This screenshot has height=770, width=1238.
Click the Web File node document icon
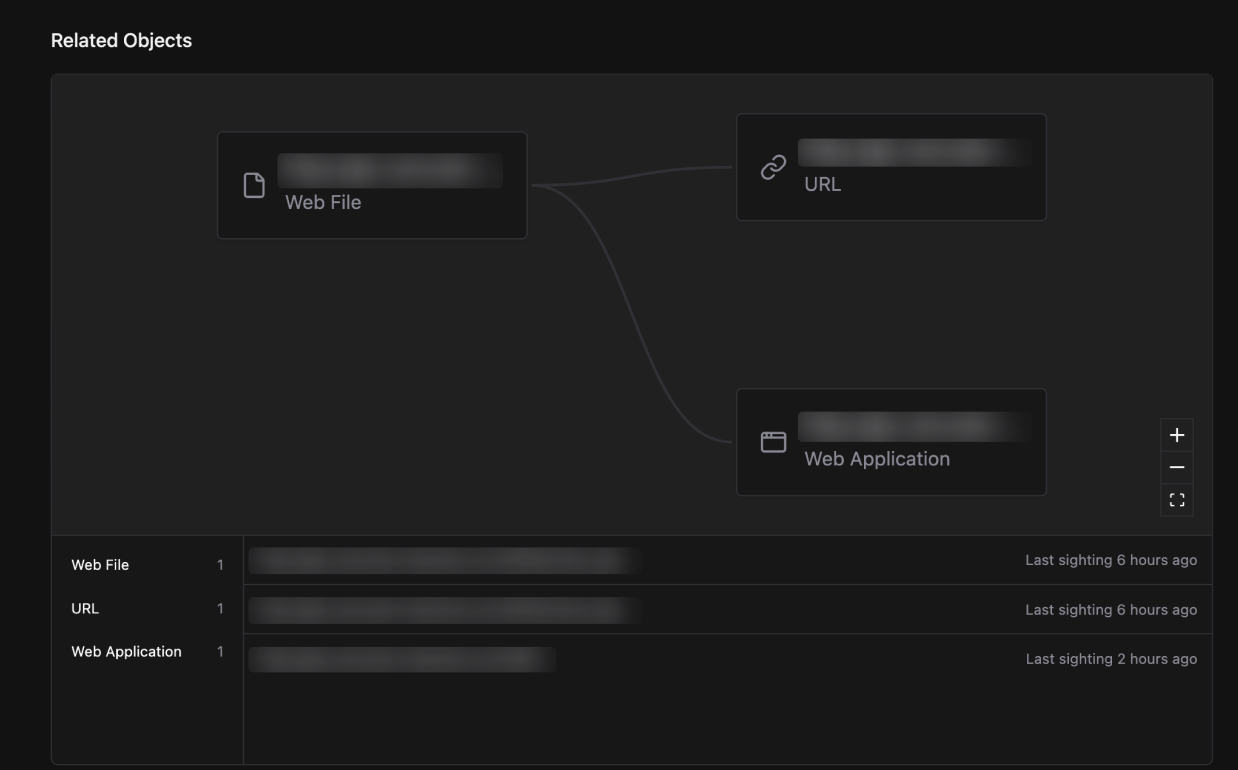tap(255, 185)
